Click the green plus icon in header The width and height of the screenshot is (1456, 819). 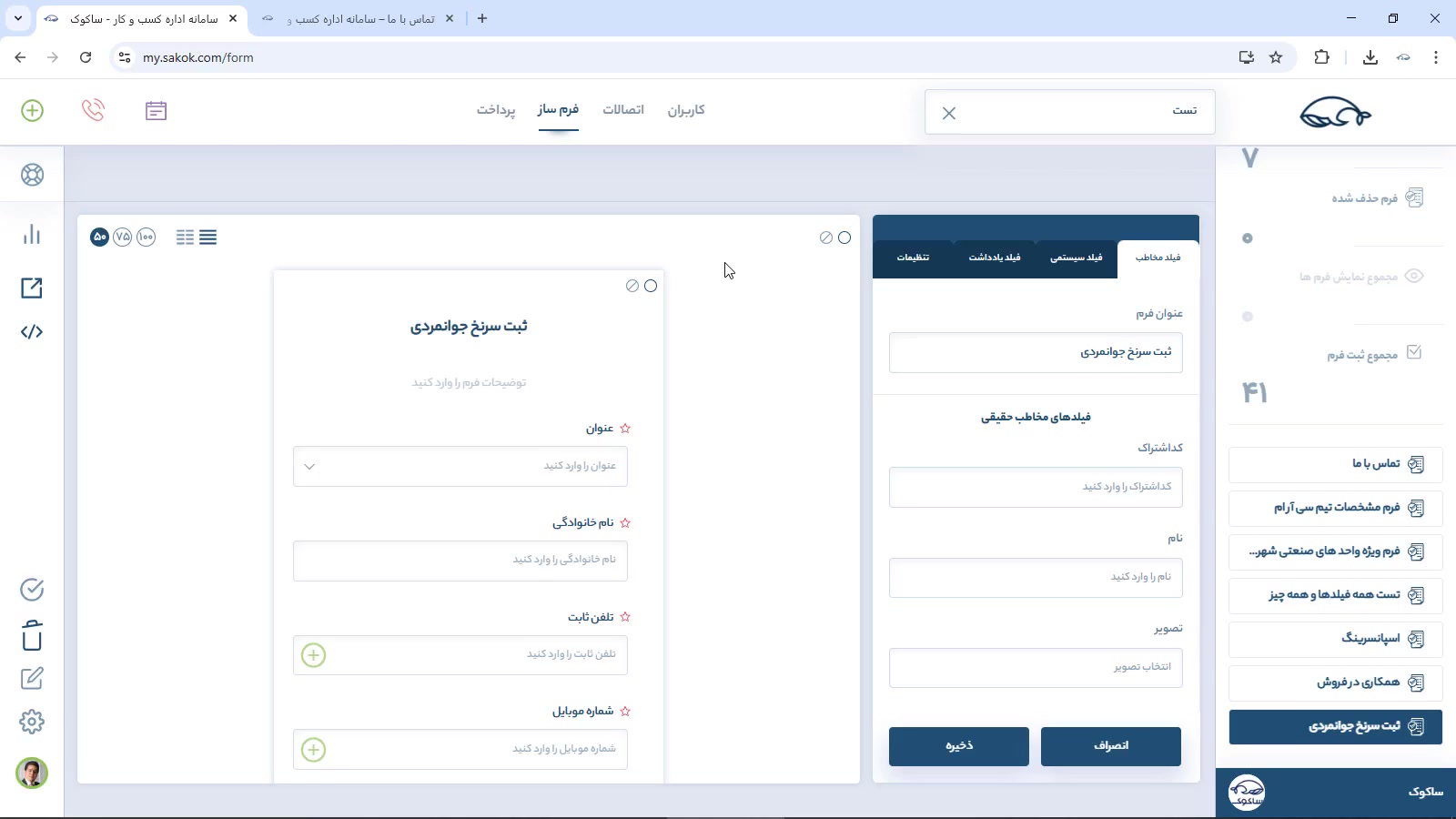pos(32,110)
